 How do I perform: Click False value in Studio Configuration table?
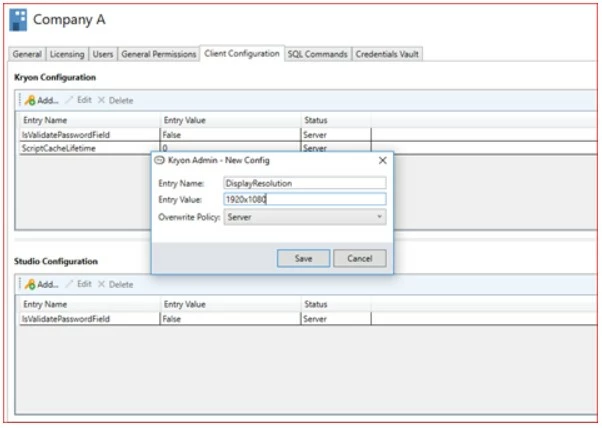click(172, 319)
